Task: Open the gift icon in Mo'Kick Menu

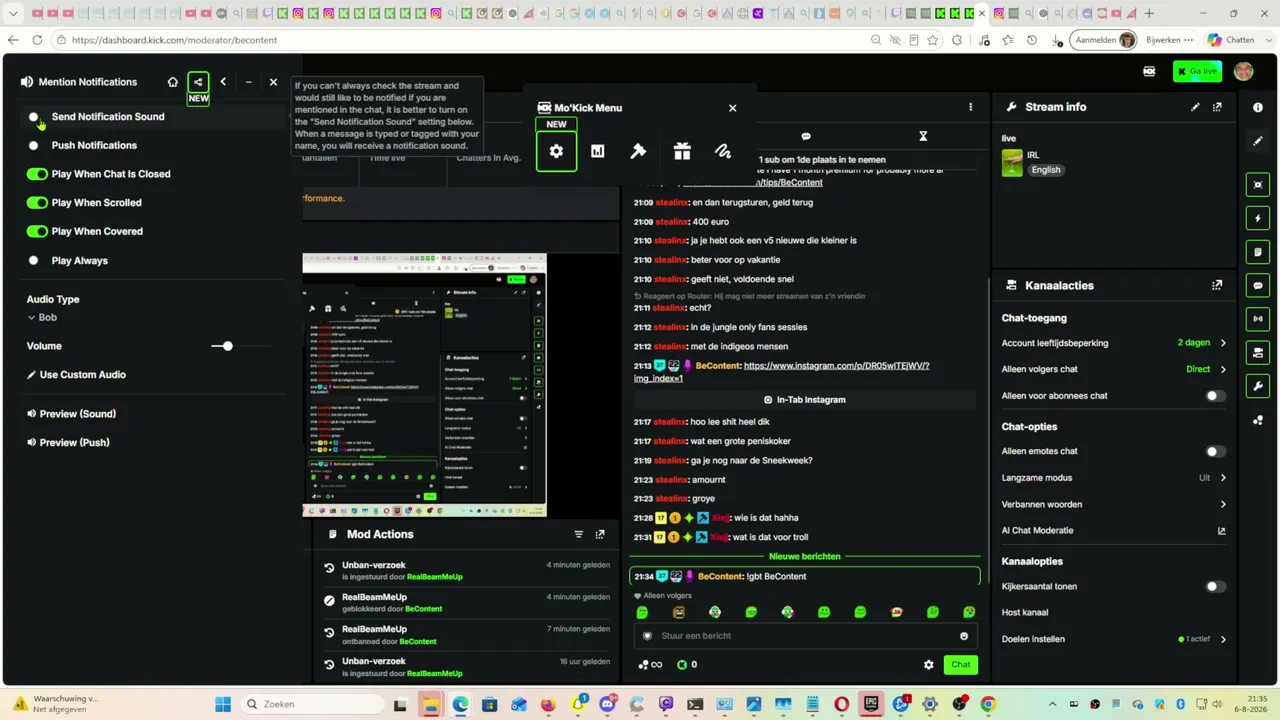Action: coord(682,151)
